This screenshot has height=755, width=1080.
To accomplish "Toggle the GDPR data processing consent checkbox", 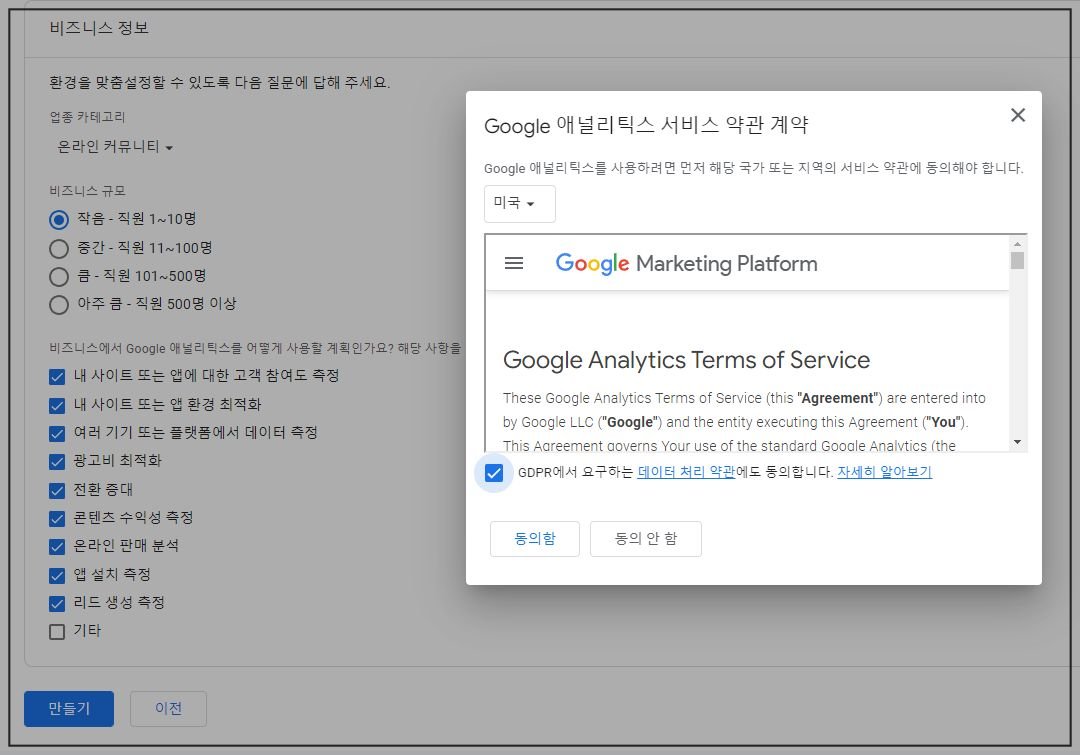I will [x=494, y=473].
